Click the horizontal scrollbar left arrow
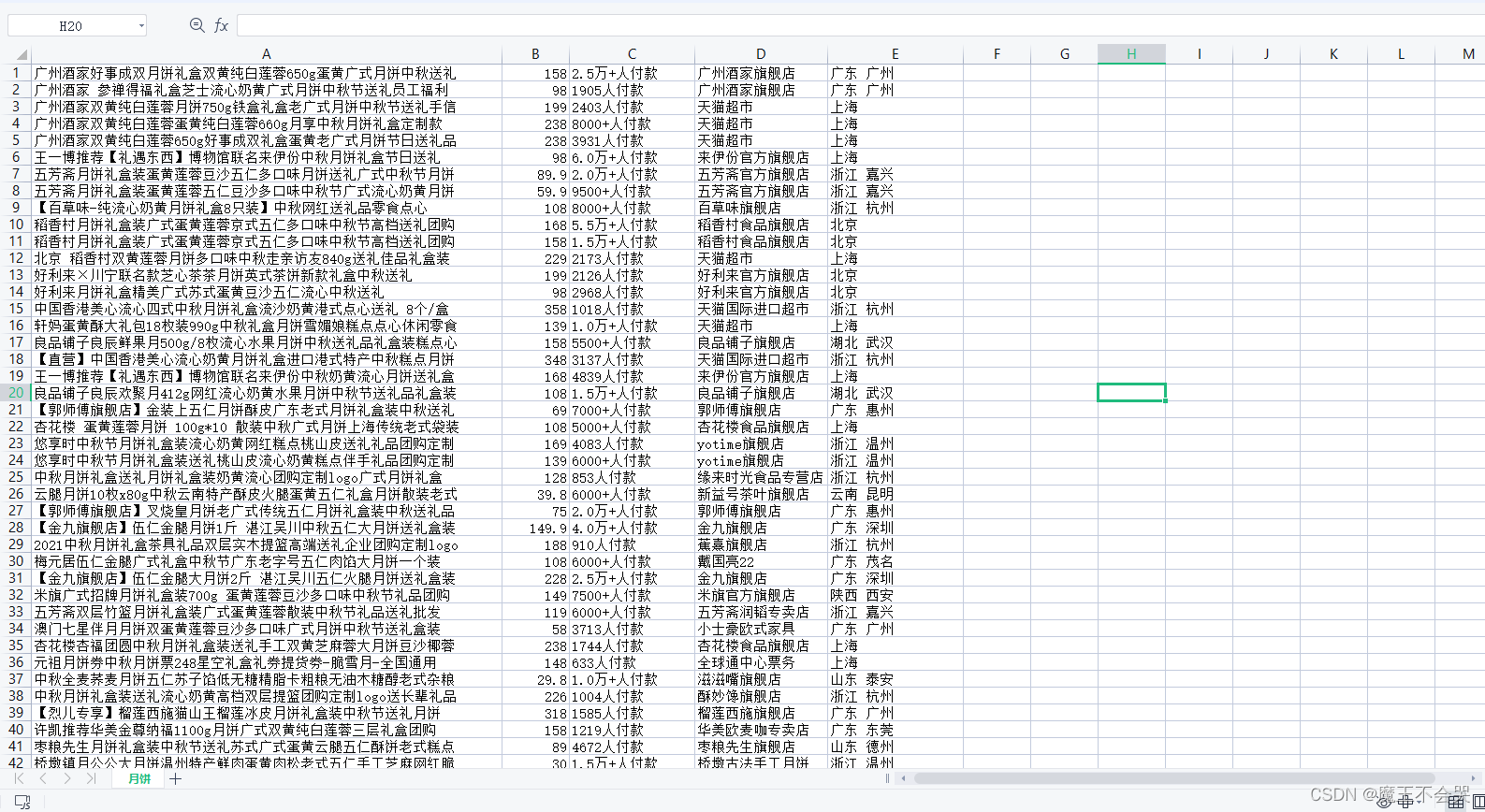 click(x=903, y=778)
